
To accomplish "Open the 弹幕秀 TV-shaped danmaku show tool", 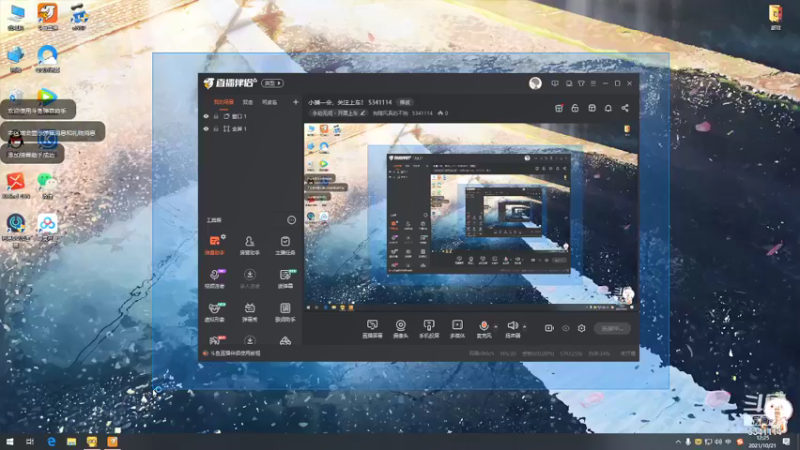I will [x=249, y=312].
